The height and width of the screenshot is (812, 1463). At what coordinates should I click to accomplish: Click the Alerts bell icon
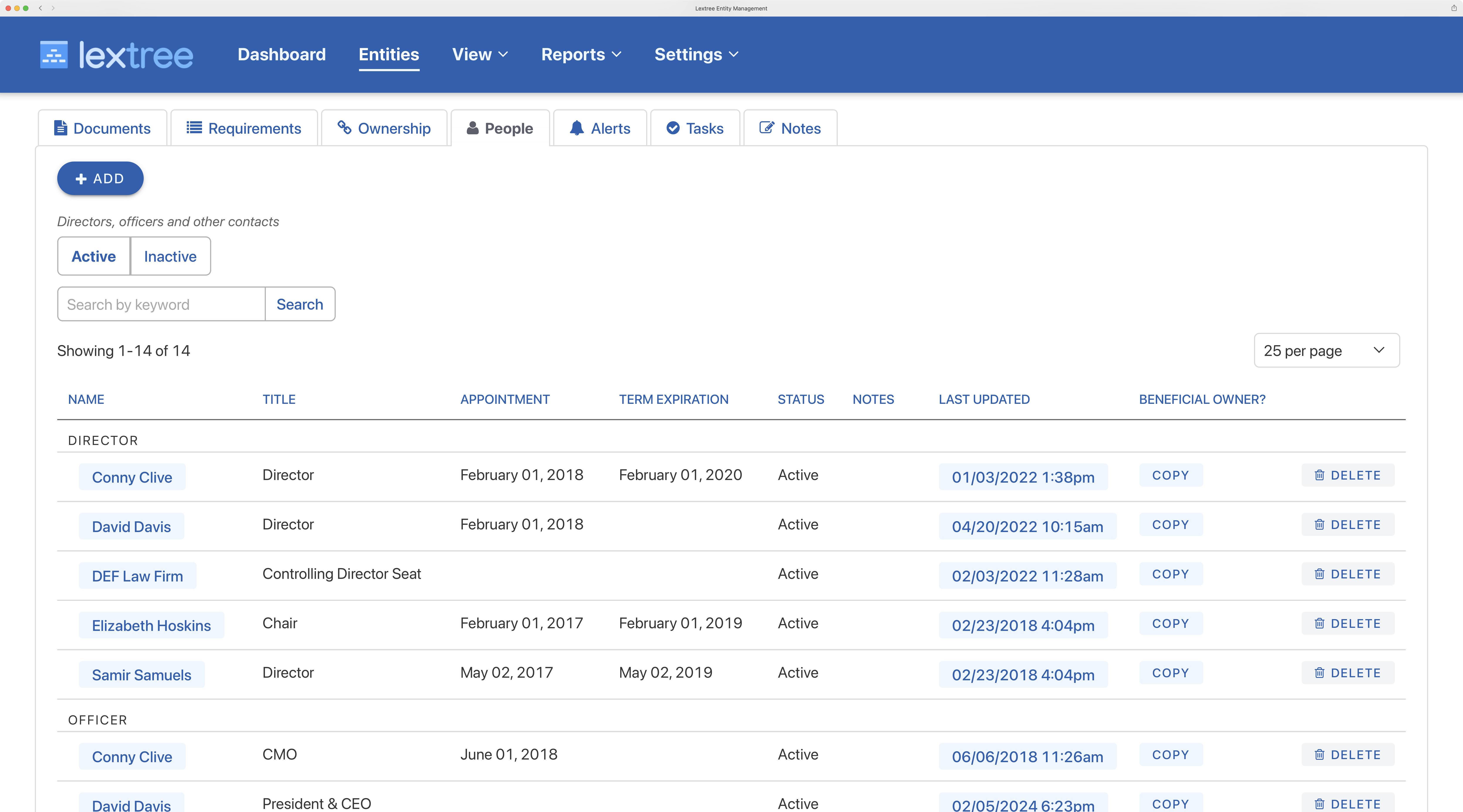click(x=576, y=128)
